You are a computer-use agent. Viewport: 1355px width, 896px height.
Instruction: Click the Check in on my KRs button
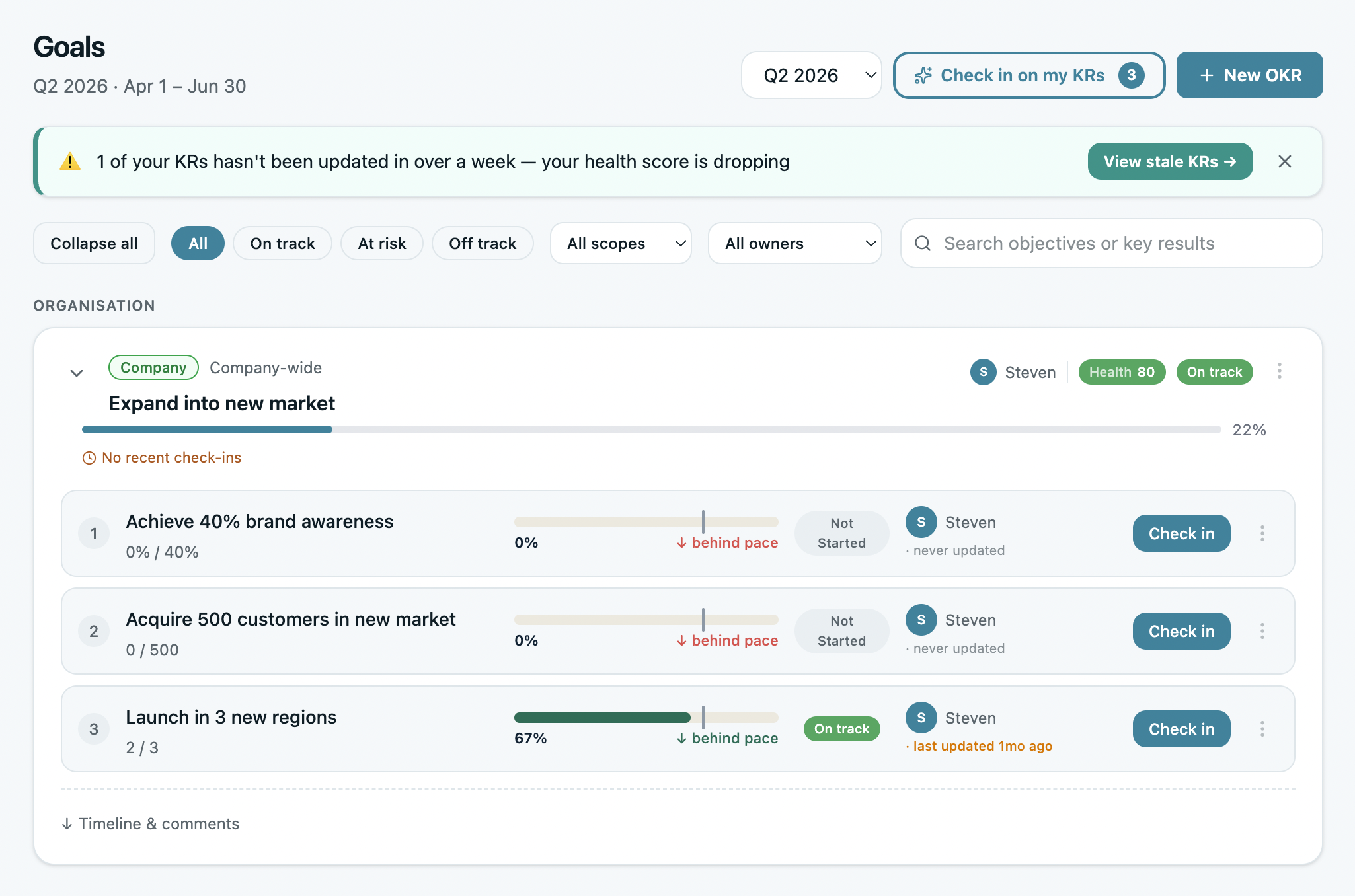click(x=1028, y=75)
